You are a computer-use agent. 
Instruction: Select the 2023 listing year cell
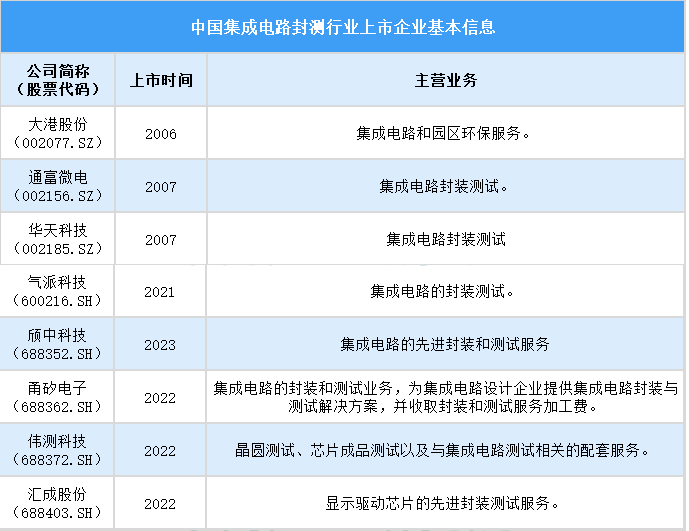pyautogui.click(x=160, y=345)
